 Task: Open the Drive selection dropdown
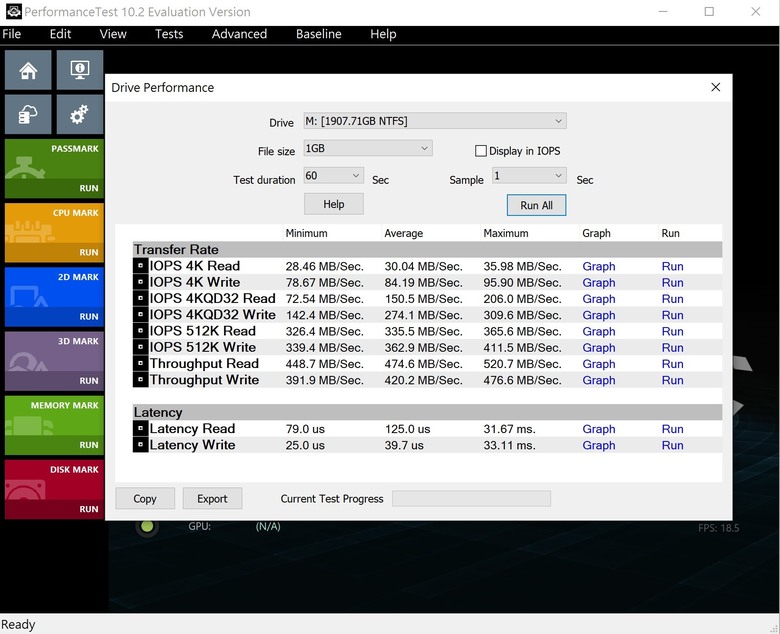coord(435,121)
